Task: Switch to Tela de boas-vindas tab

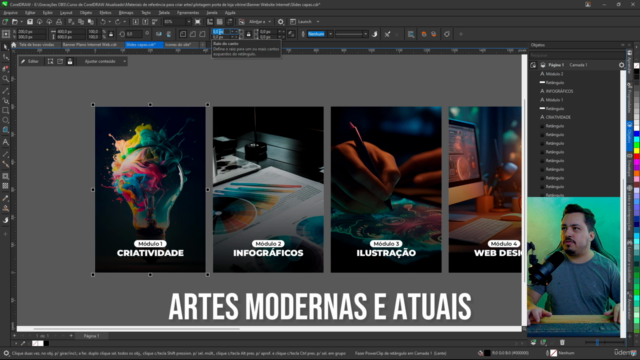Action: click(37, 44)
